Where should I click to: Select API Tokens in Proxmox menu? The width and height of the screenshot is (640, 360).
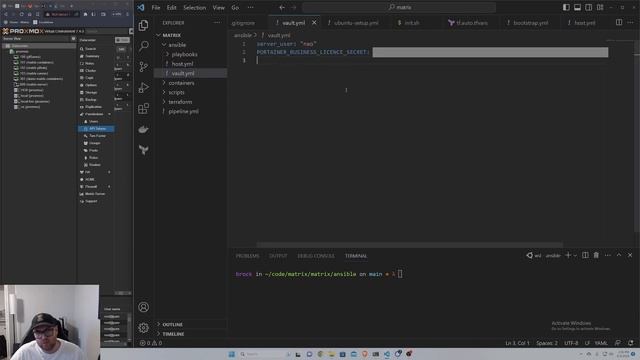(x=96, y=129)
